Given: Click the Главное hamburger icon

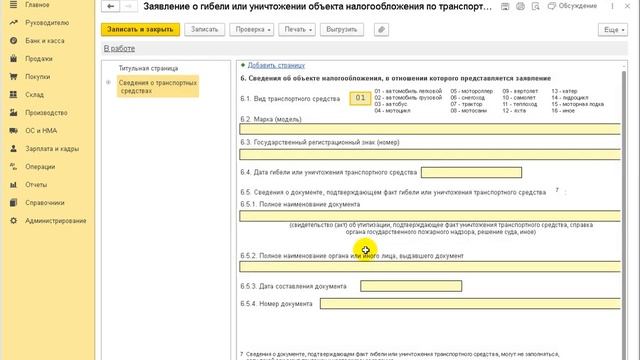Looking at the screenshot, I should tap(13, 5).
